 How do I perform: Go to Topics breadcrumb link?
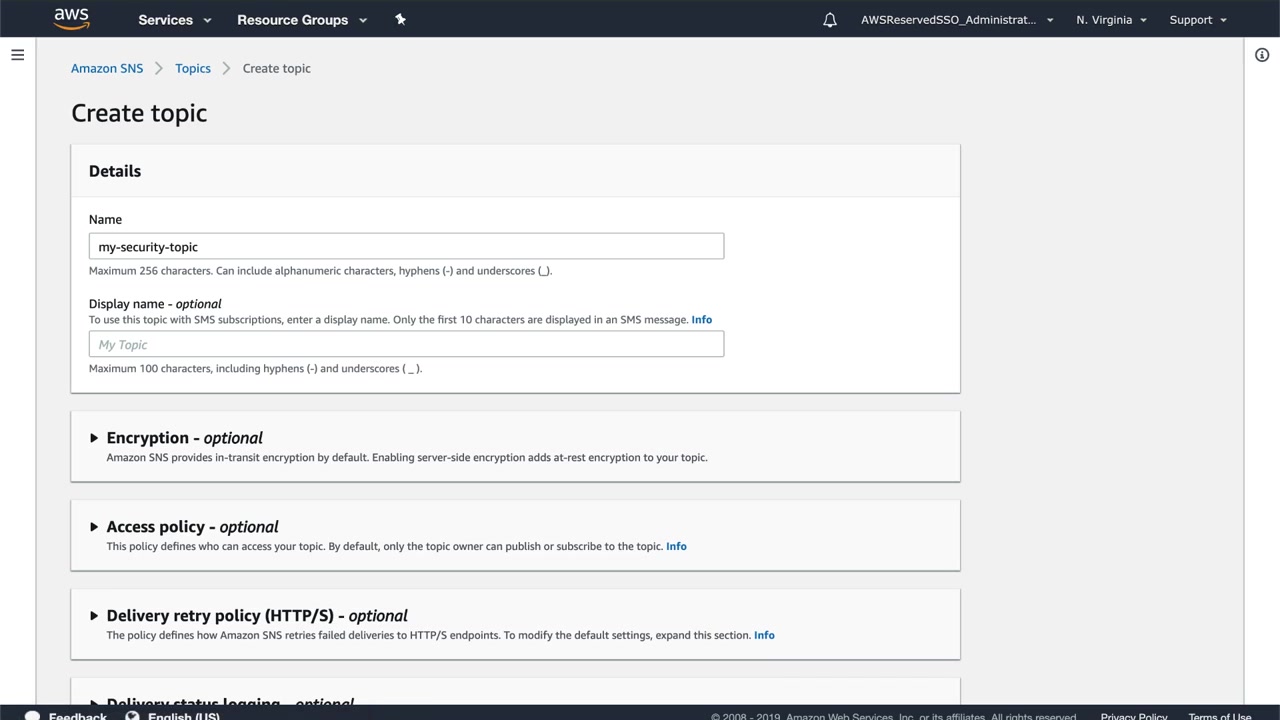coord(193,68)
